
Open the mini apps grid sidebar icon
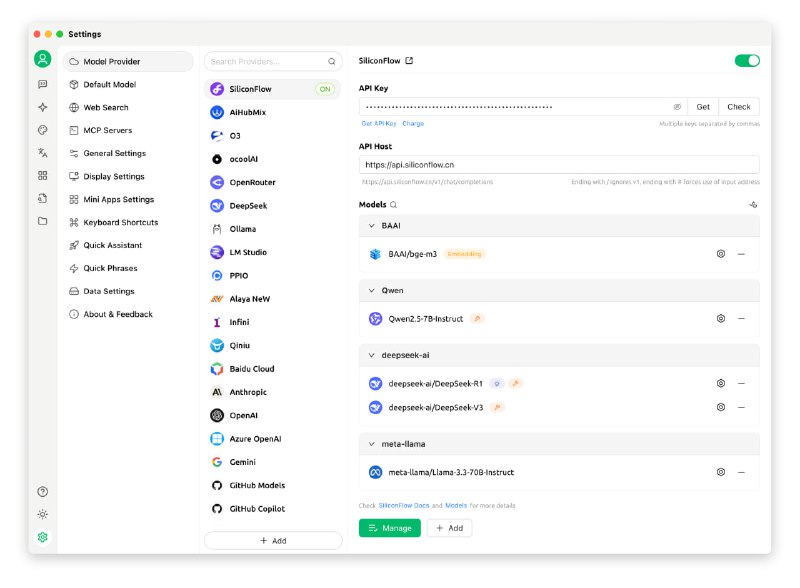coord(43,176)
